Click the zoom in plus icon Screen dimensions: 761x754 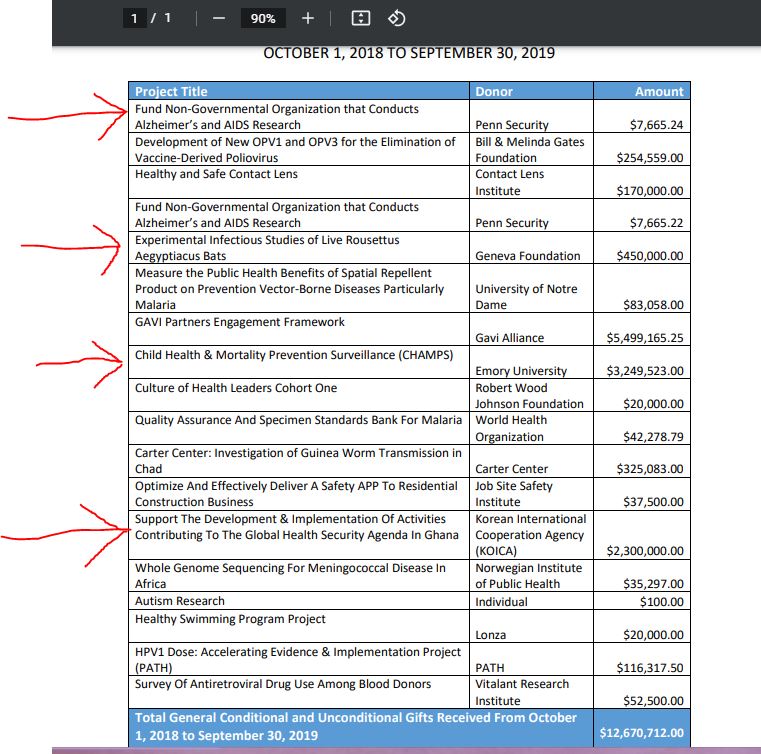click(308, 18)
